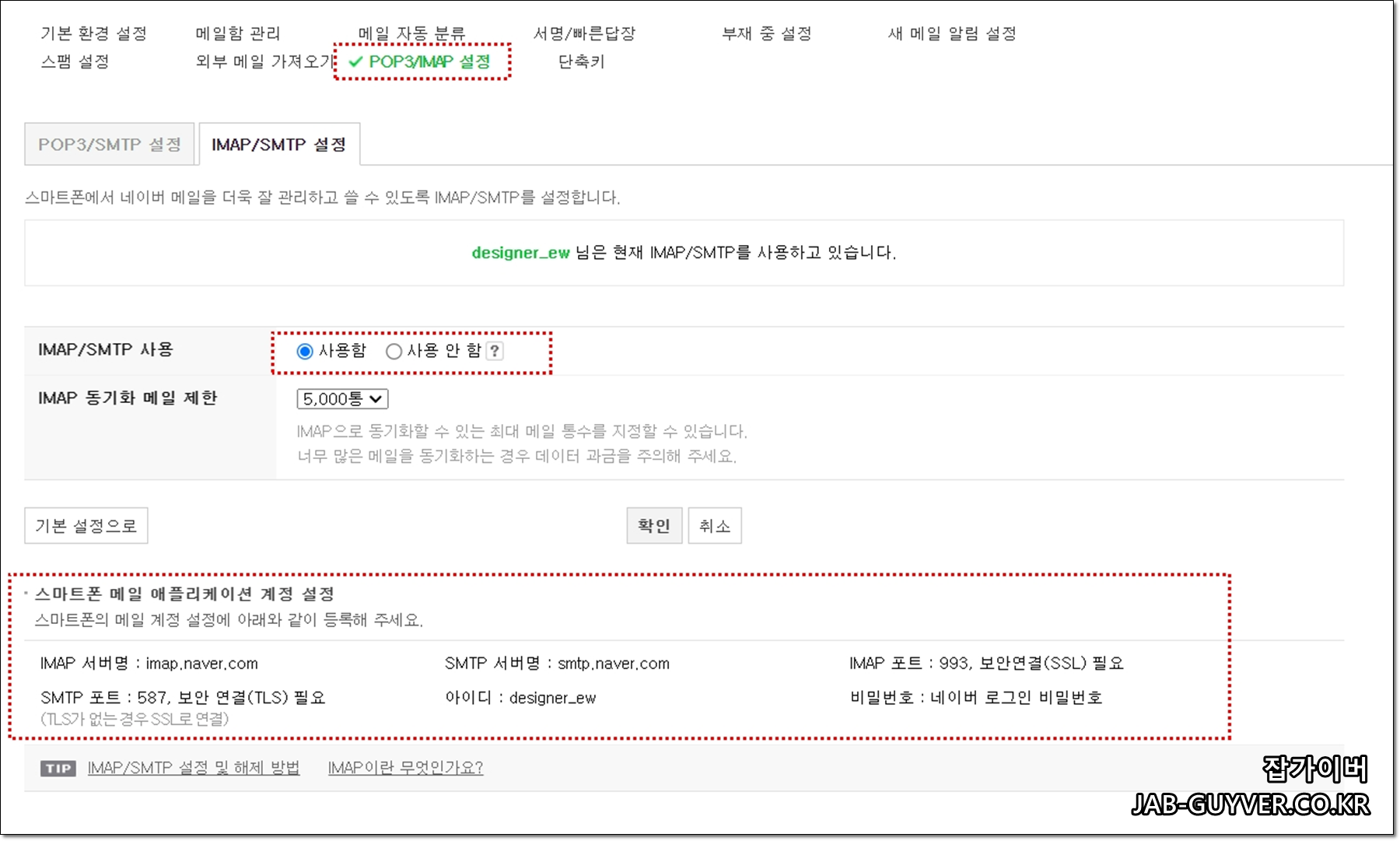Click the dropdown arrow next to 5,000통

point(376,398)
